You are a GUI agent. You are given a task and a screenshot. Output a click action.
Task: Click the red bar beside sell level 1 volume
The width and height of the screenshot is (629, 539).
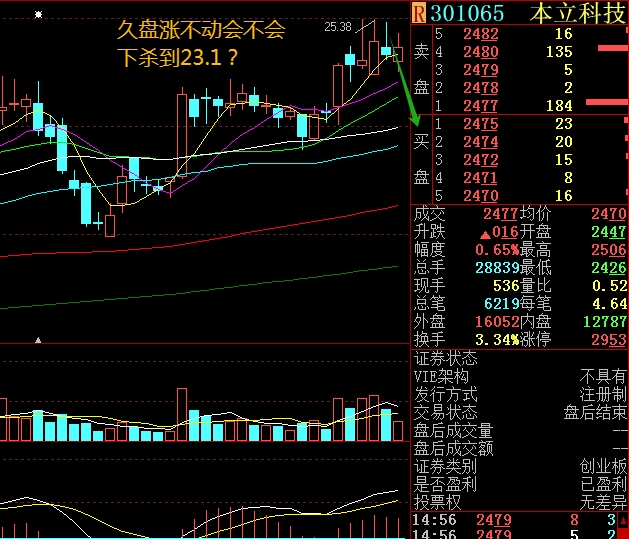point(607,102)
